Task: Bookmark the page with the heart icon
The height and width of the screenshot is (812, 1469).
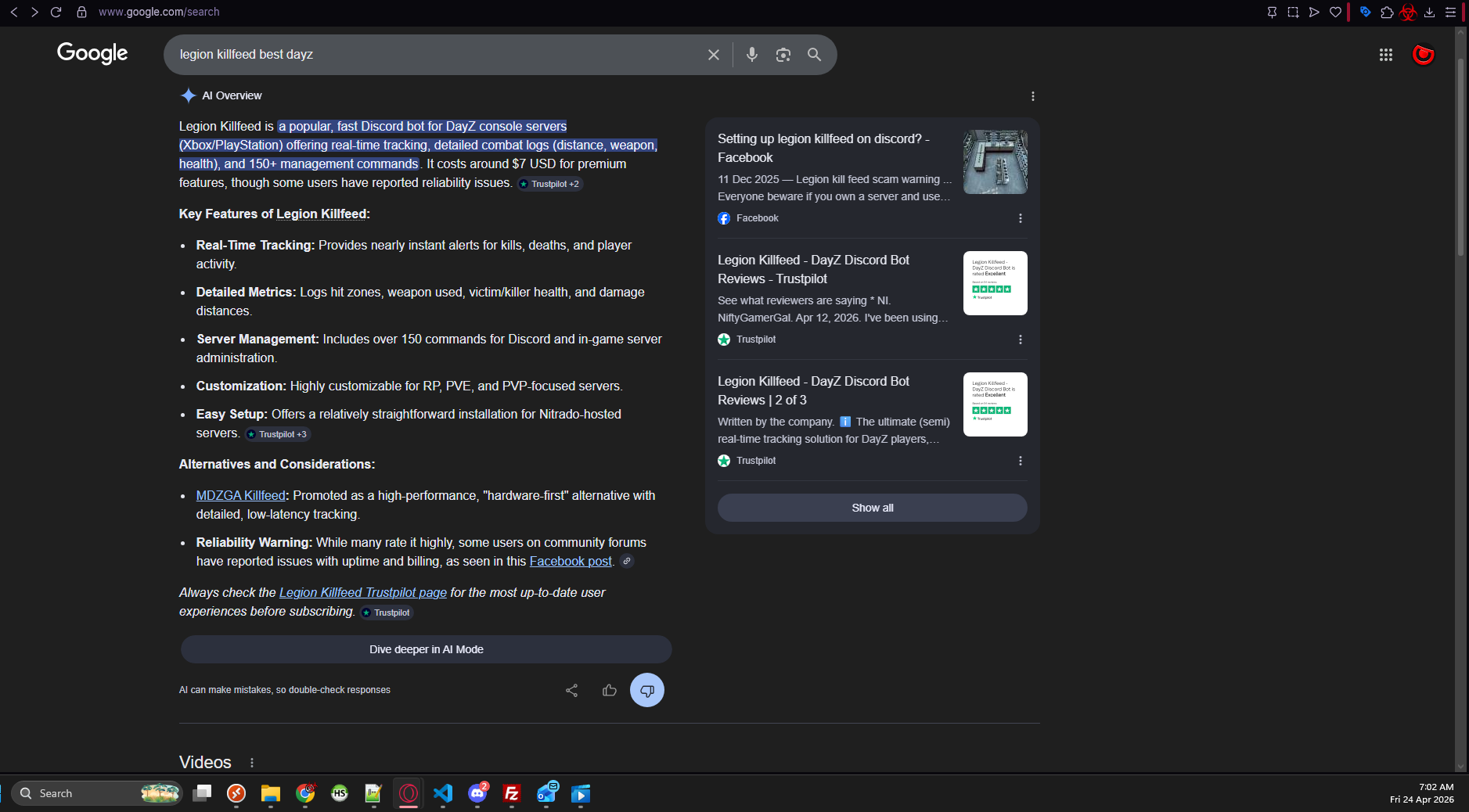Action: pos(1335,12)
